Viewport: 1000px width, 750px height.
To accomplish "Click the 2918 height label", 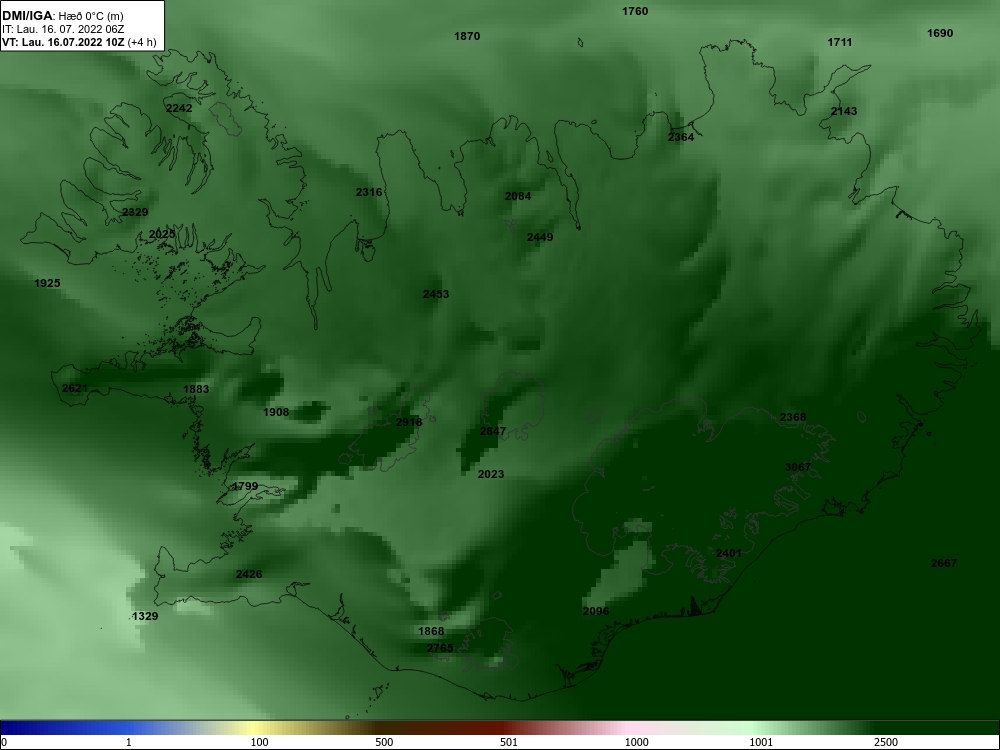I will [x=409, y=422].
